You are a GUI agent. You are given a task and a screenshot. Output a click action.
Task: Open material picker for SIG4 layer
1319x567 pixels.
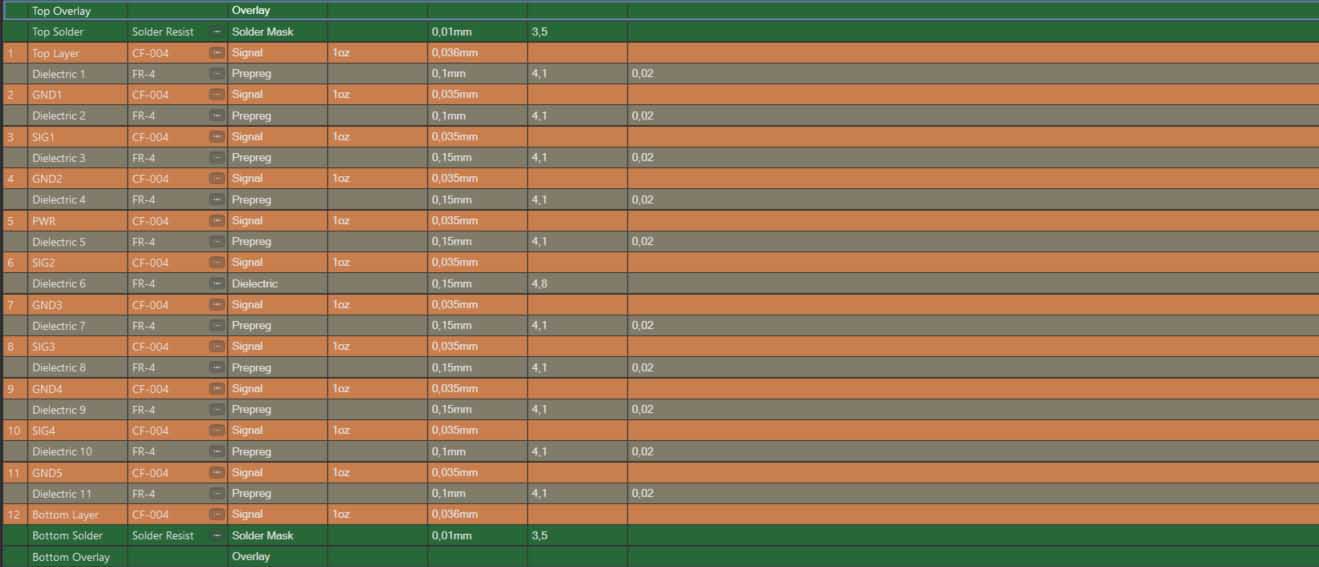coord(217,431)
